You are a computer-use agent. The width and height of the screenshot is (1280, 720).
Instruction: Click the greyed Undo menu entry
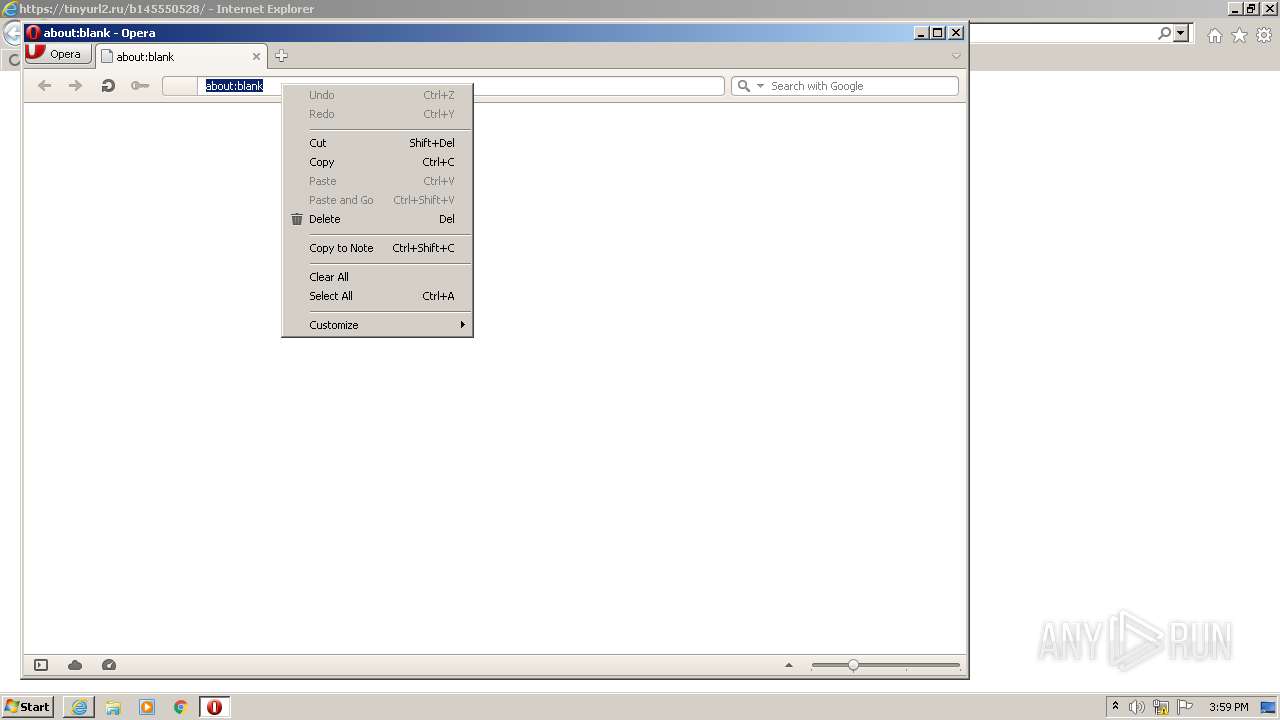coord(377,95)
